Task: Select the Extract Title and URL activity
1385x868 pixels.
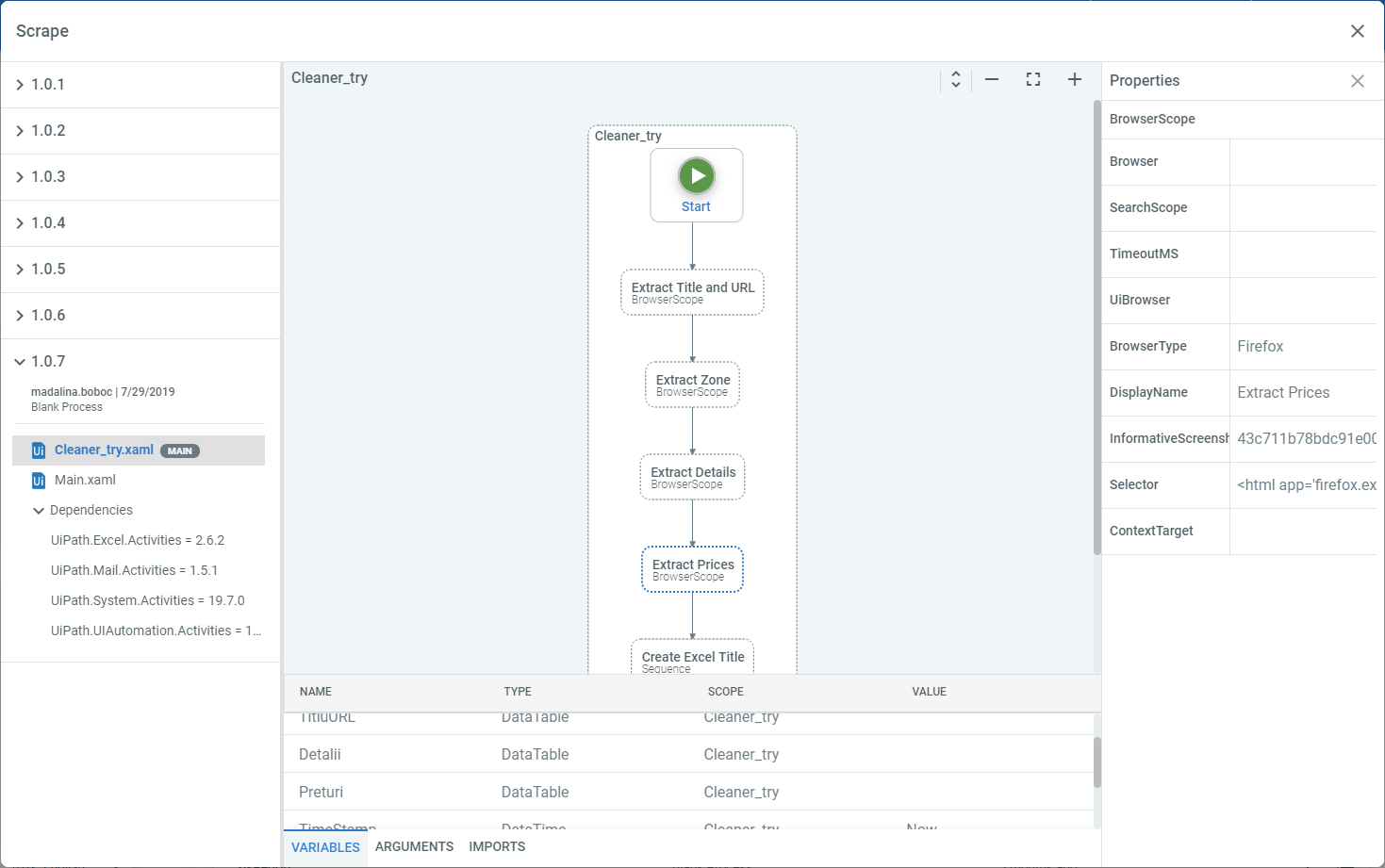Action: click(692, 292)
